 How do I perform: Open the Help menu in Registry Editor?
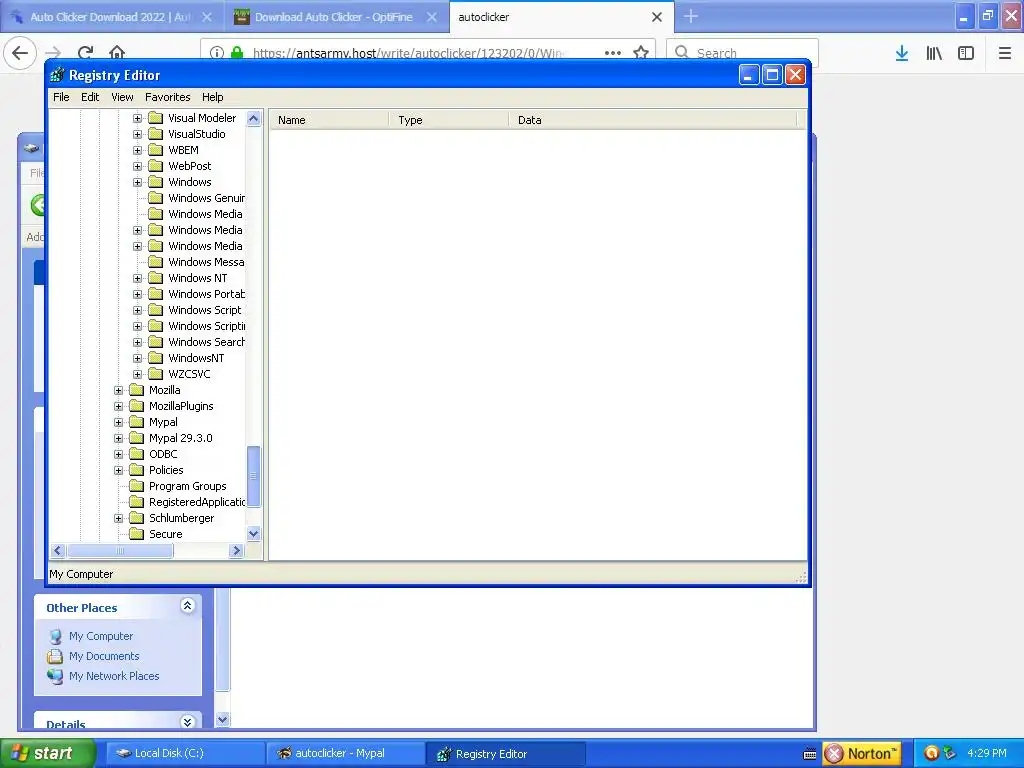212,97
